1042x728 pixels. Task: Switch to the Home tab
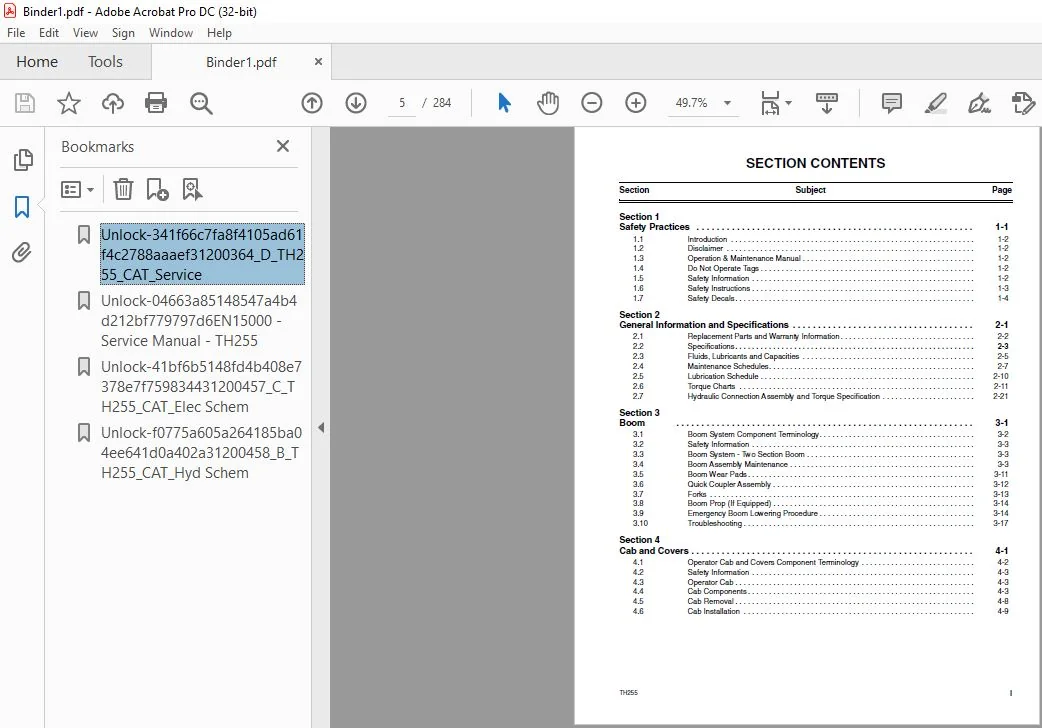[x=37, y=62]
